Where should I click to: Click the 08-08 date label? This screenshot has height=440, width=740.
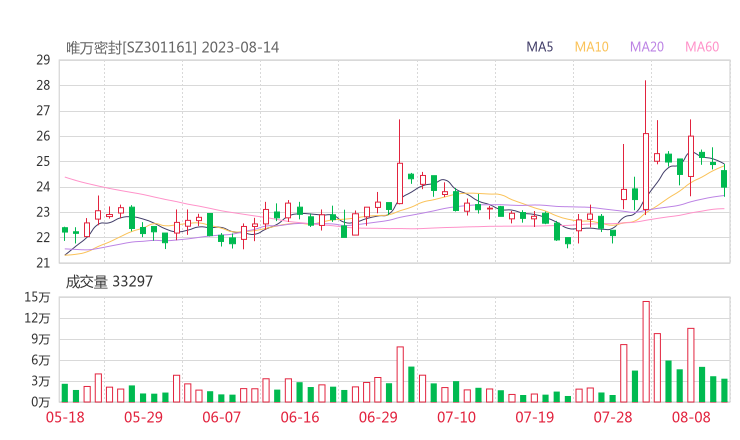click(x=691, y=417)
